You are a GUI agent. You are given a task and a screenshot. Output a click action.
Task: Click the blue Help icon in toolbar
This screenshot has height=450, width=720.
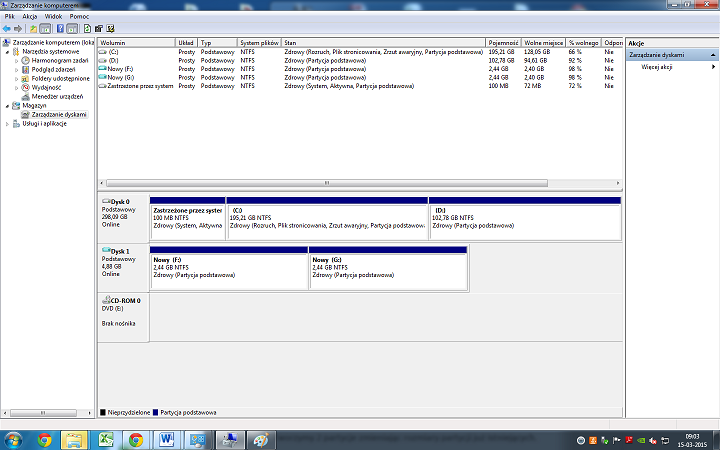[58, 29]
